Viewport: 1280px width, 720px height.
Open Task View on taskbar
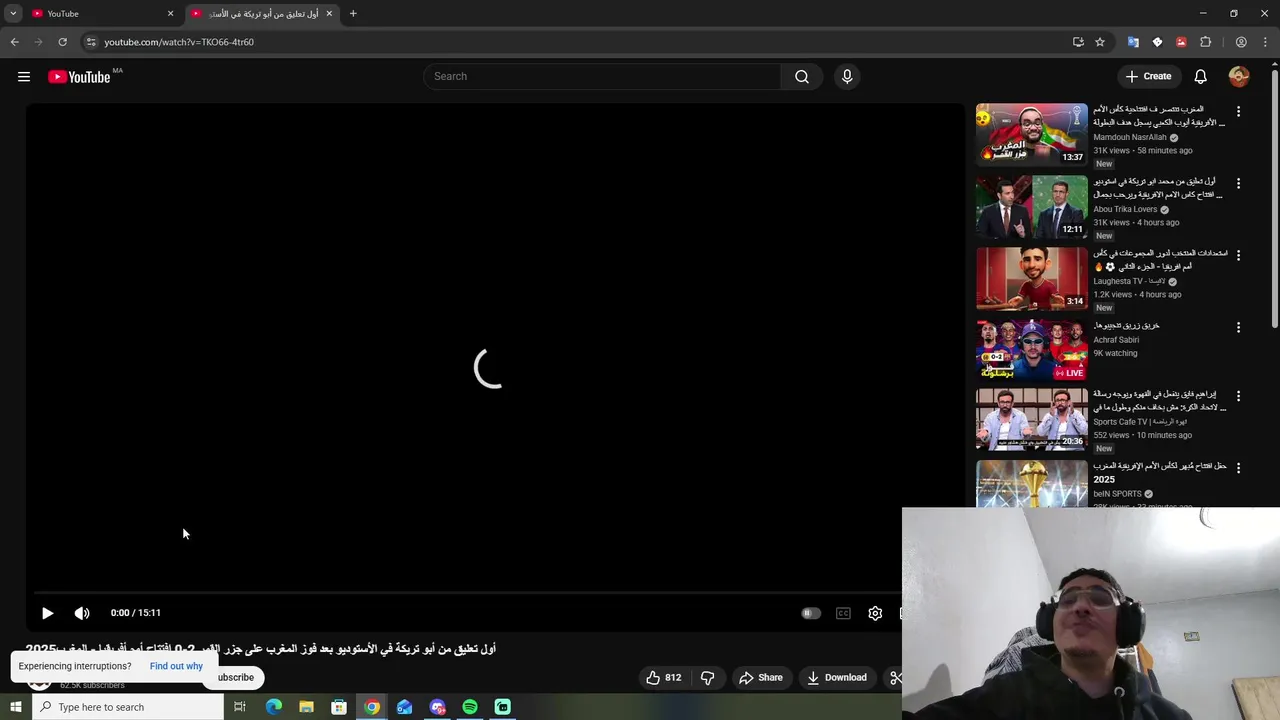(240, 707)
